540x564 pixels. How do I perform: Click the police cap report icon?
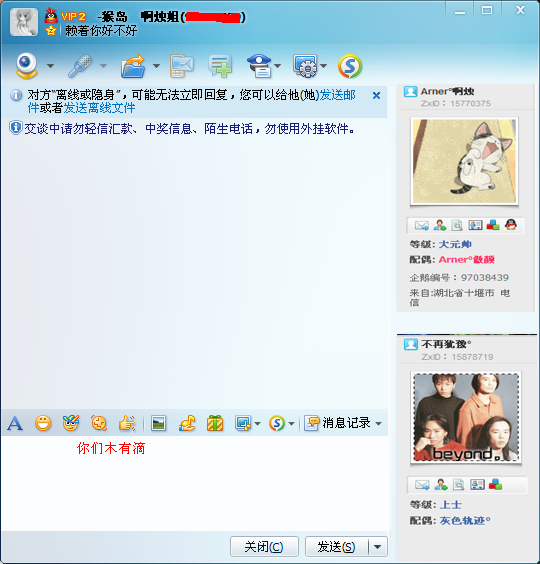259,66
